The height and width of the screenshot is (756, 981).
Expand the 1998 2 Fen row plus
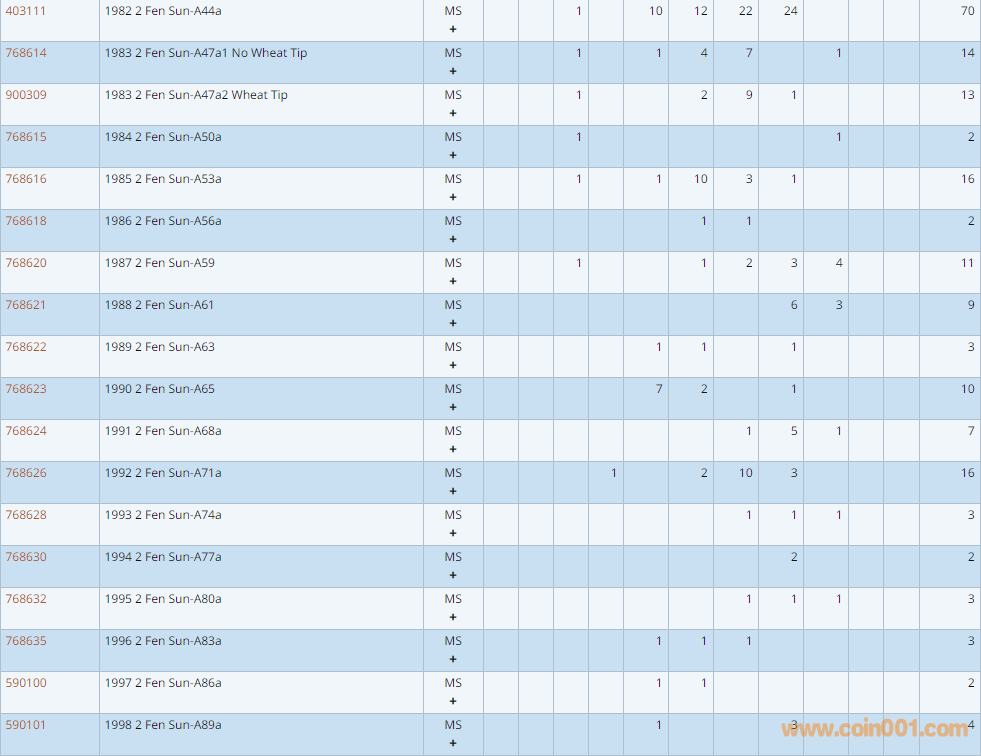[x=453, y=743]
